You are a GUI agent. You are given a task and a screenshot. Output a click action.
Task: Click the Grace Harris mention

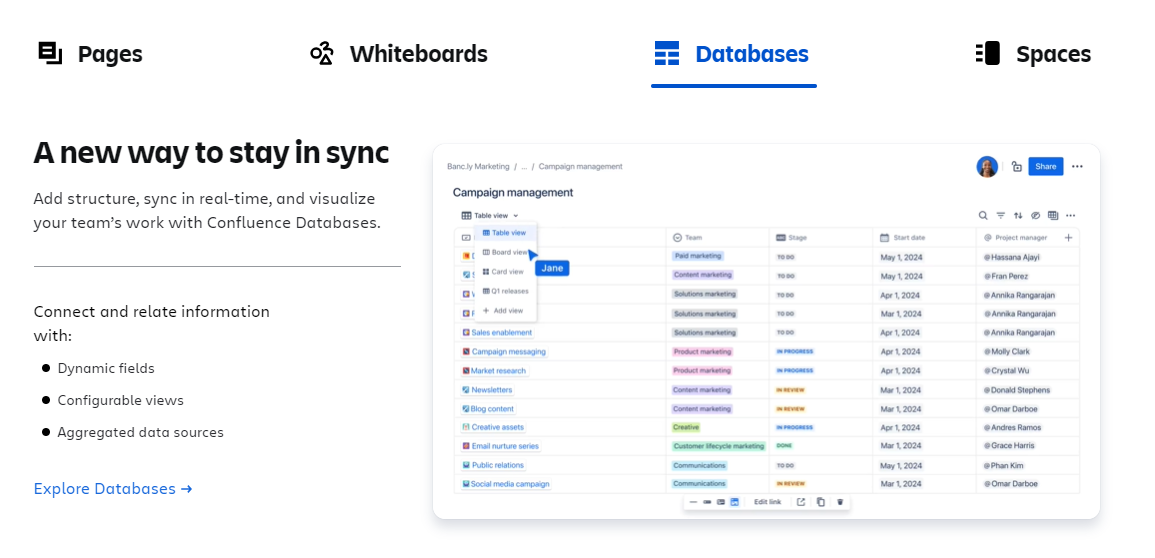pos(1008,446)
